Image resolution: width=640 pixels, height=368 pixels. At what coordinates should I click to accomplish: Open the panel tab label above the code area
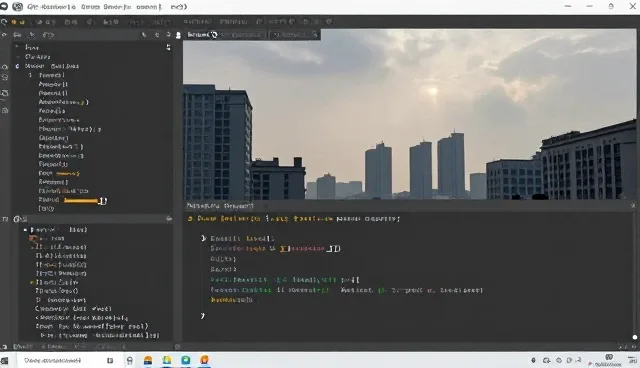[x=220, y=206]
